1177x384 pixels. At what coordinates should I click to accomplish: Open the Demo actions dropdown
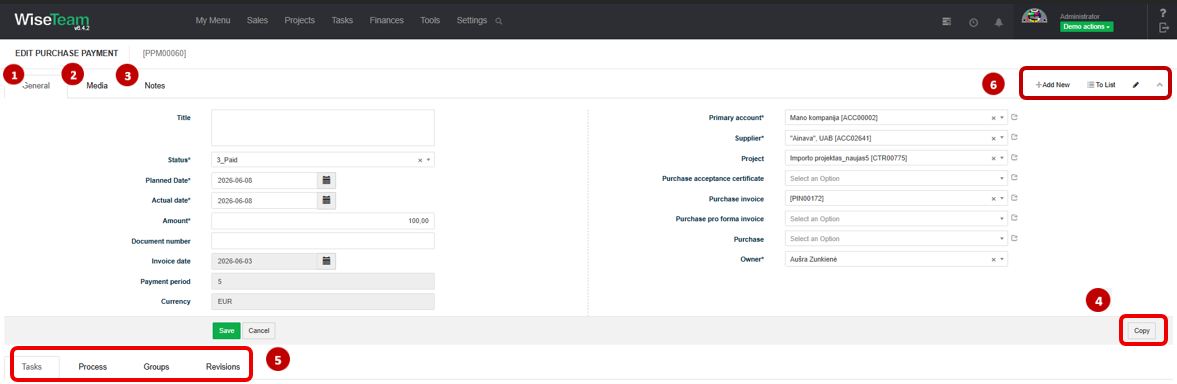(x=1086, y=26)
